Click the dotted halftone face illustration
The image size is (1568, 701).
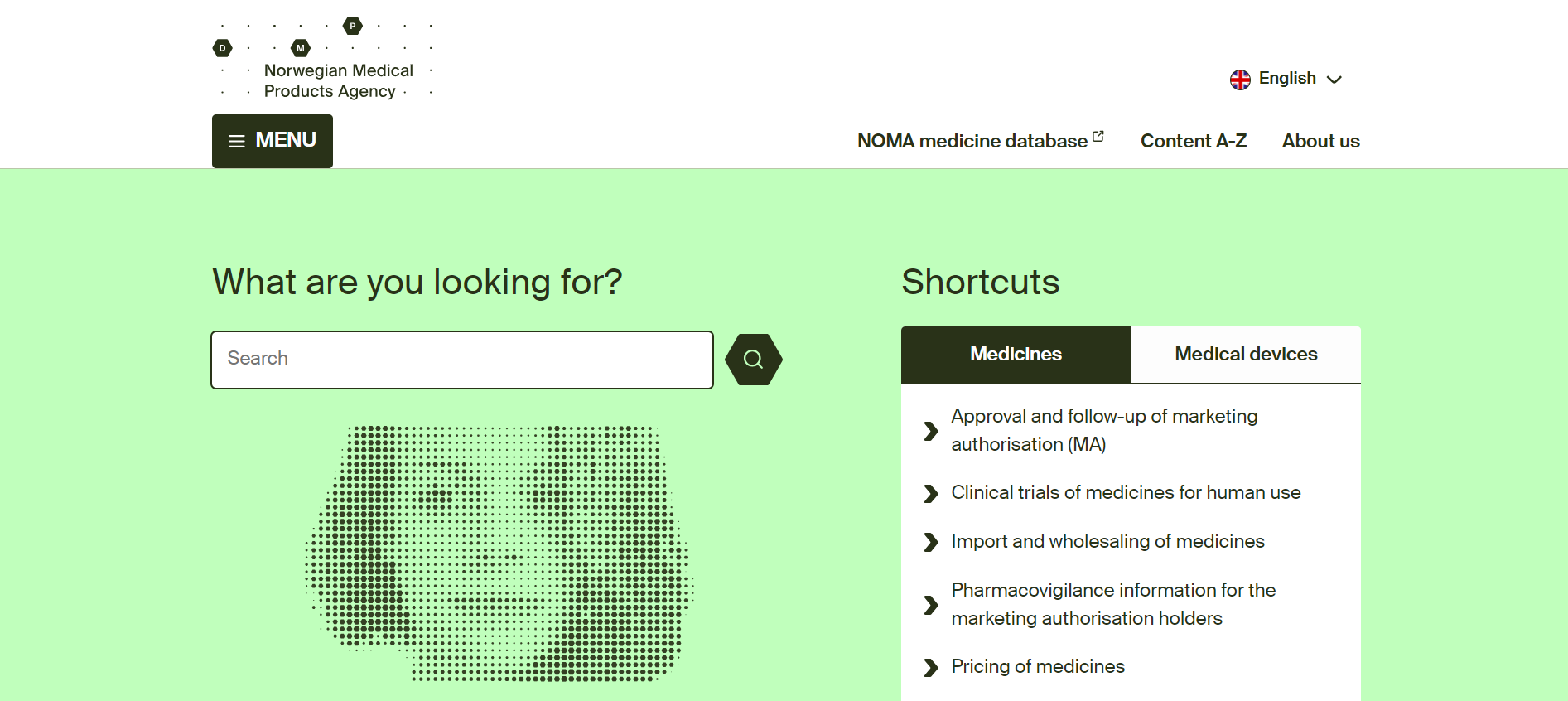(499, 554)
